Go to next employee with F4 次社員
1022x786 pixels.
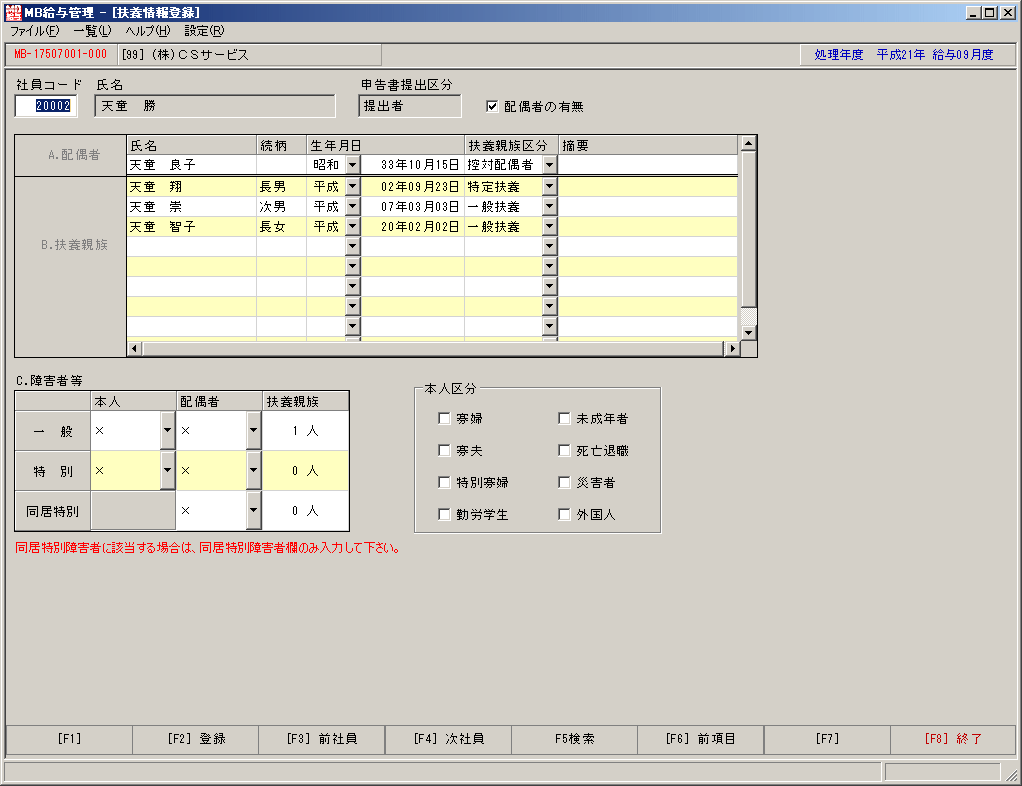(x=448, y=739)
